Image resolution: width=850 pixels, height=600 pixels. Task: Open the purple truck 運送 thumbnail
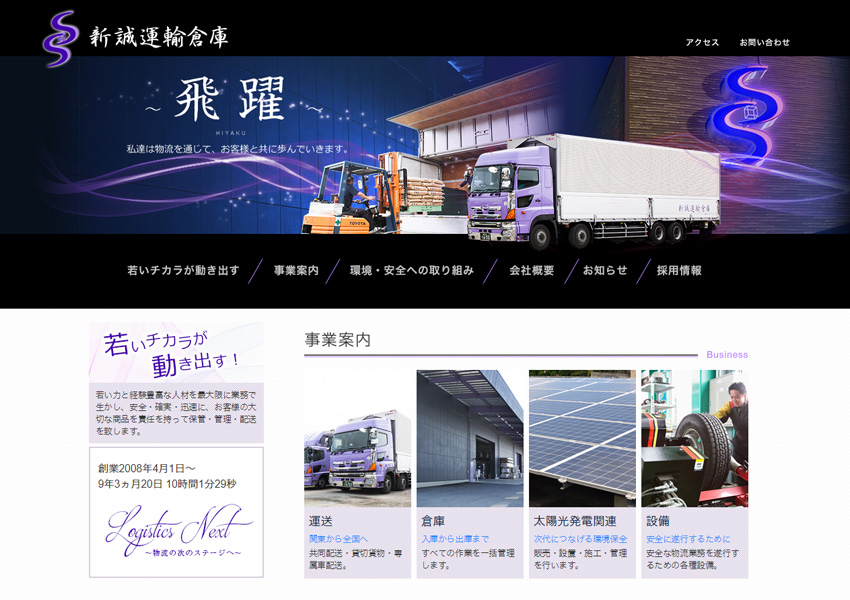(357, 438)
